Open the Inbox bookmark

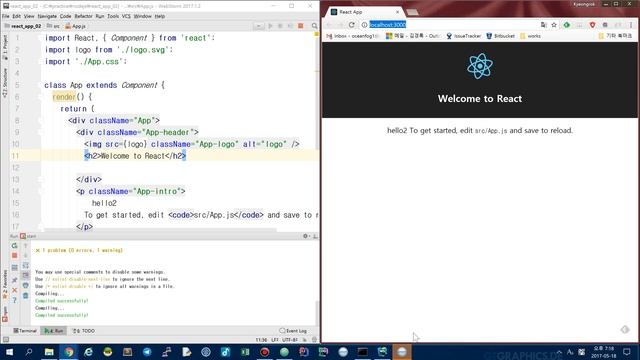click(352, 36)
